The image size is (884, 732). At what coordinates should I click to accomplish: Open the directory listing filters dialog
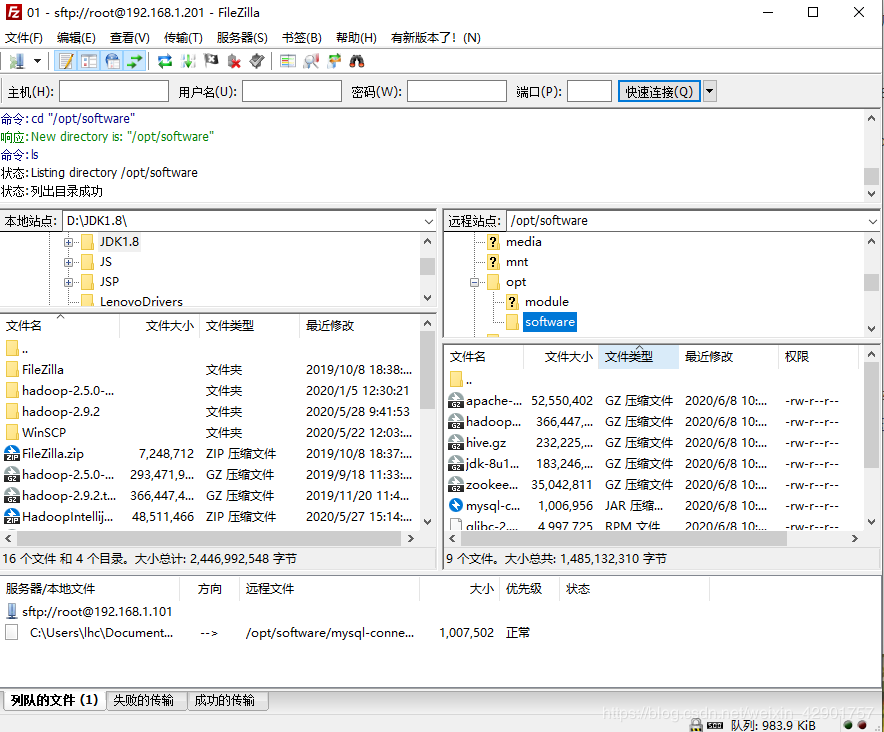click(x=288, y=61)
